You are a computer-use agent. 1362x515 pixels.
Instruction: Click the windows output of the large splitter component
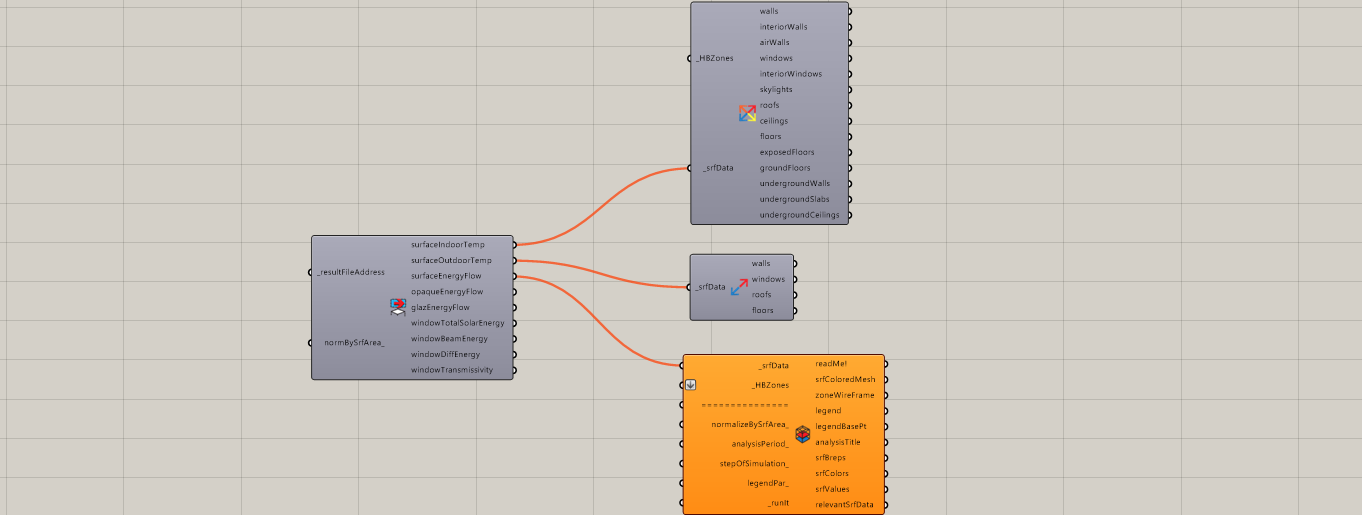click(776, 58)
